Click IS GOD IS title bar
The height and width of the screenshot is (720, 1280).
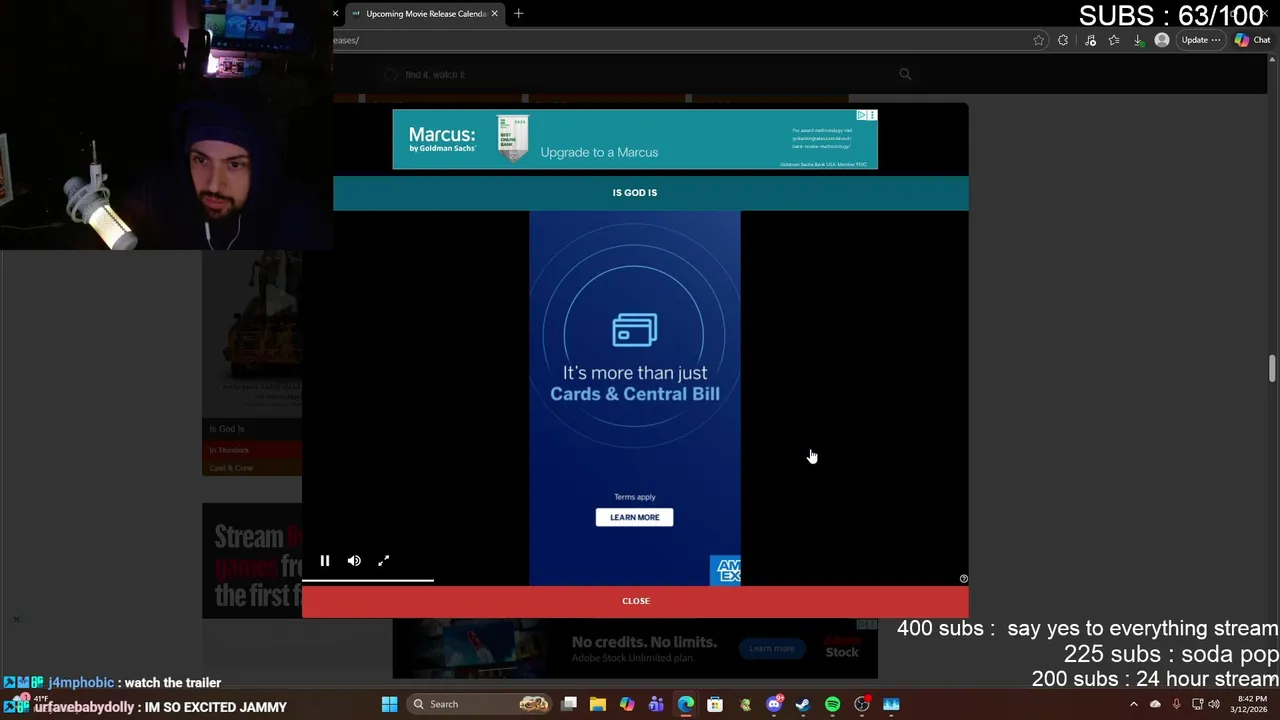tap(635, 193)
